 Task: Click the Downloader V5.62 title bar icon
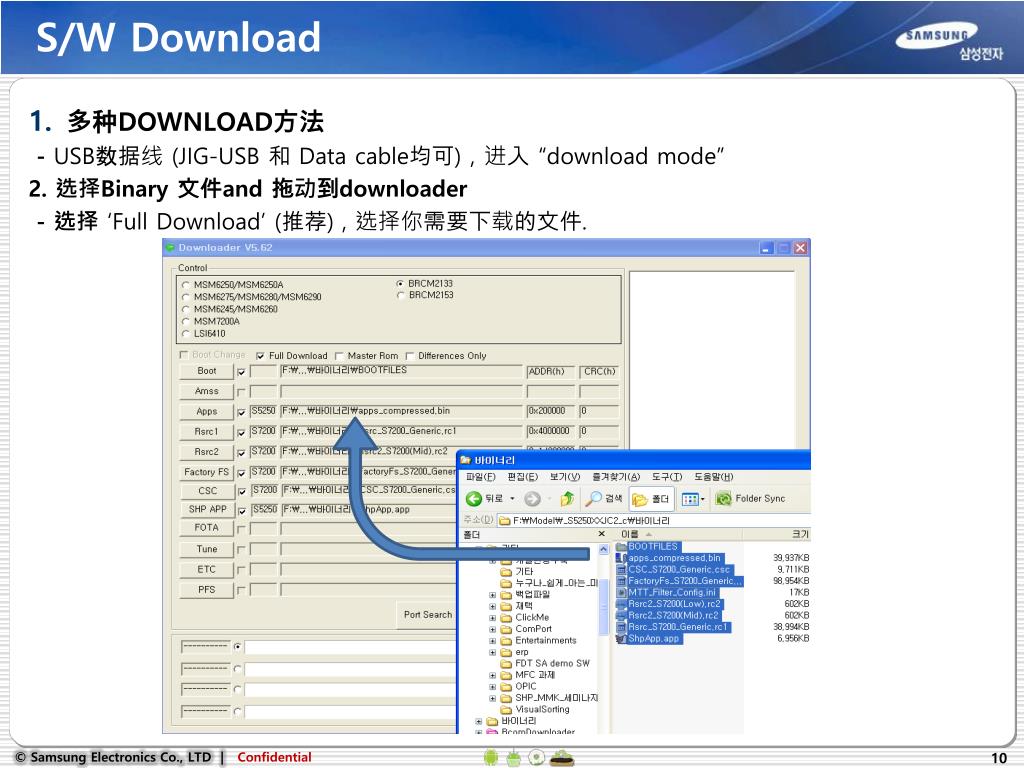click(170, 248)
